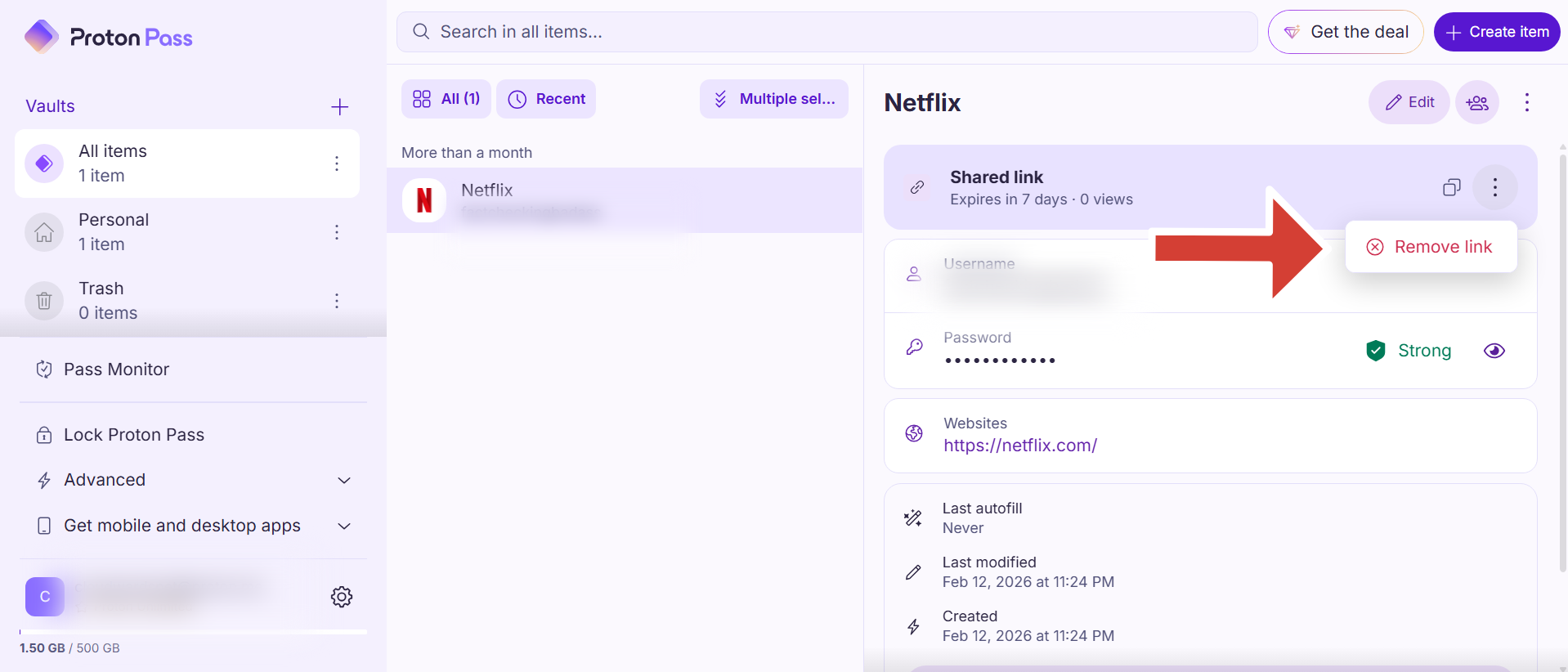Click the share item people icon
The width and height of the screenshot is (1568, 672).
(1476, 102)
